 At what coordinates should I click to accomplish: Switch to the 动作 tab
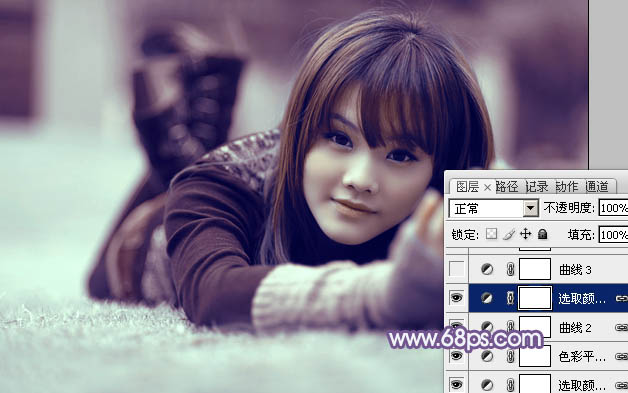click(567, 187)
